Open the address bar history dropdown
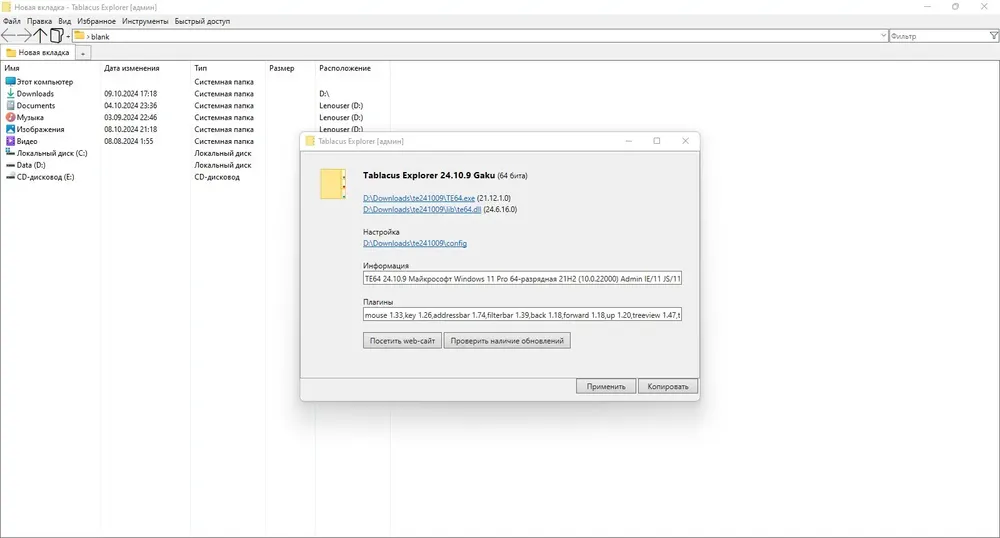1000x538 pixels. pyautogui.click(x=883, y=36)
